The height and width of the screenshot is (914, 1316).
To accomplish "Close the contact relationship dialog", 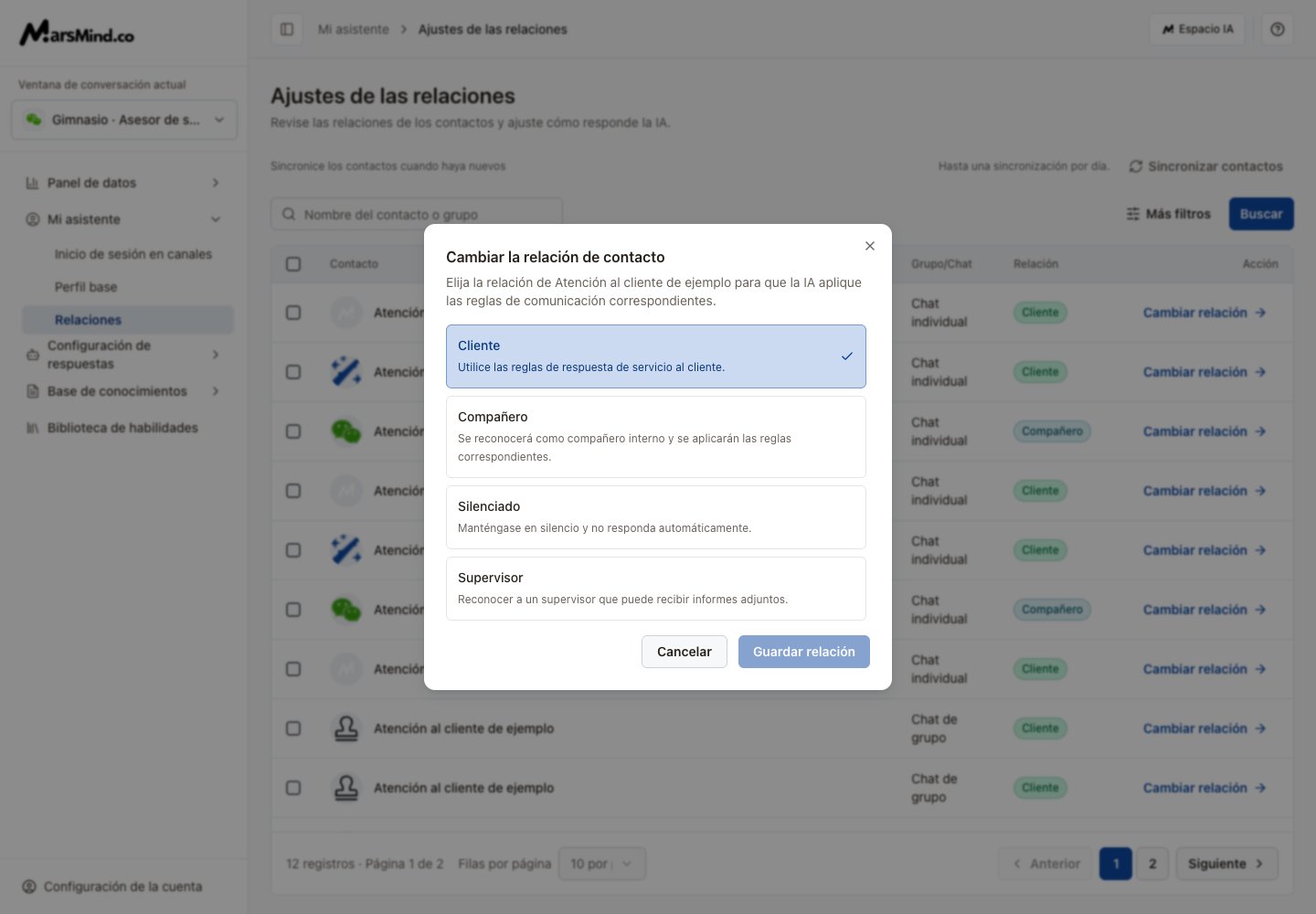I will [x=870, y=246].
